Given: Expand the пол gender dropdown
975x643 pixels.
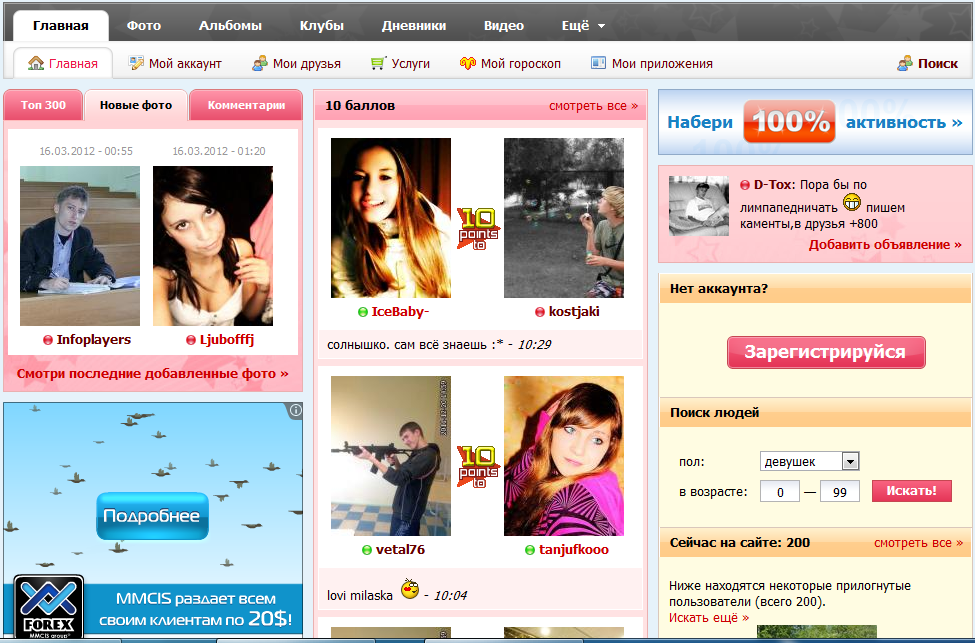Looking at the screenshot, I should pos(850,461).
